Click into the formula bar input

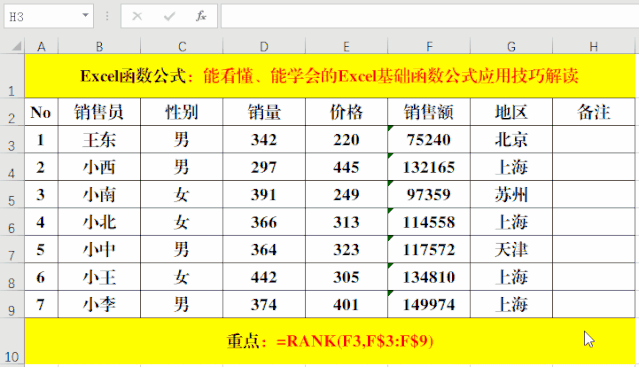click(430, 16)
